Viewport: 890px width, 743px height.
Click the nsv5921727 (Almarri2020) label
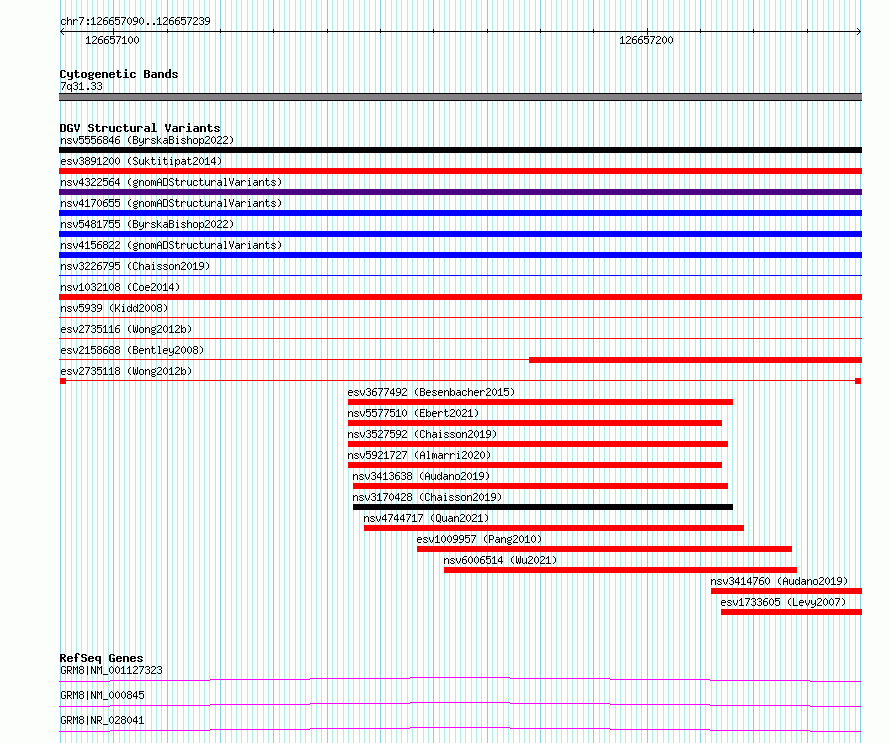(419, 455)
